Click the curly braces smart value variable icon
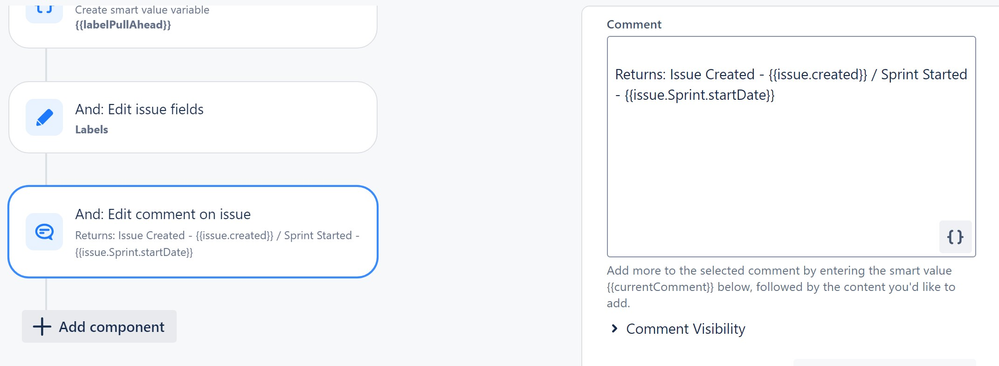The image size is (999, 366). click(x=45, y=11)
